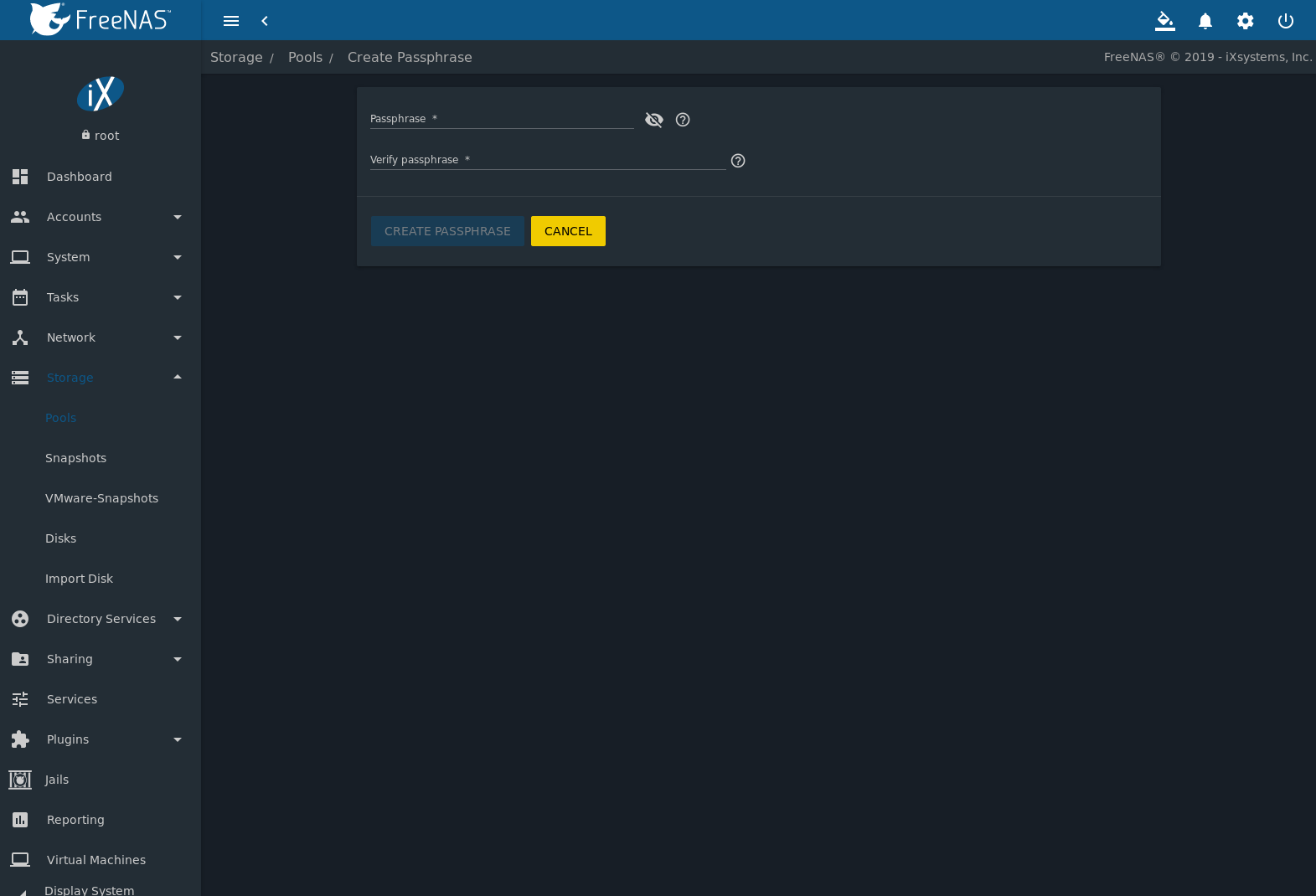Toggle passphrase visibility eye icon
The height and width of the screenshot is (896, 1316).
pyautogui.click(x=654, y=120)
